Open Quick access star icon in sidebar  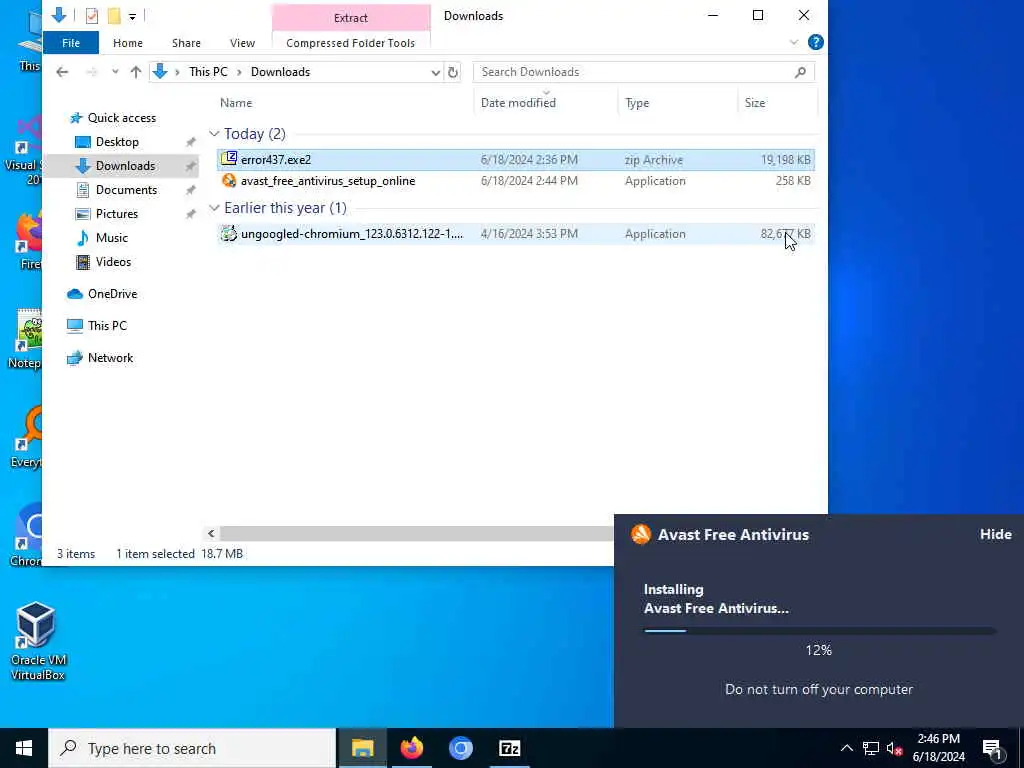tap(76, 118)
